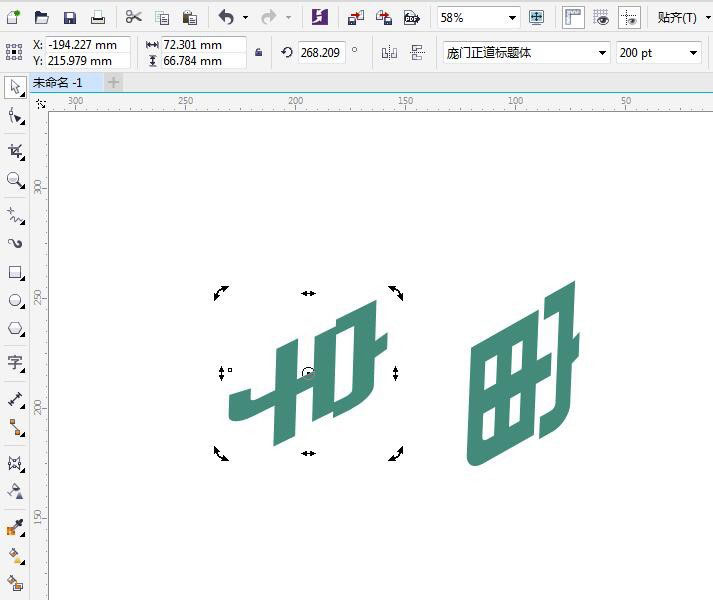713x600 pixels.
Task: Select the Rectangle tool
Action: (15, 272)
